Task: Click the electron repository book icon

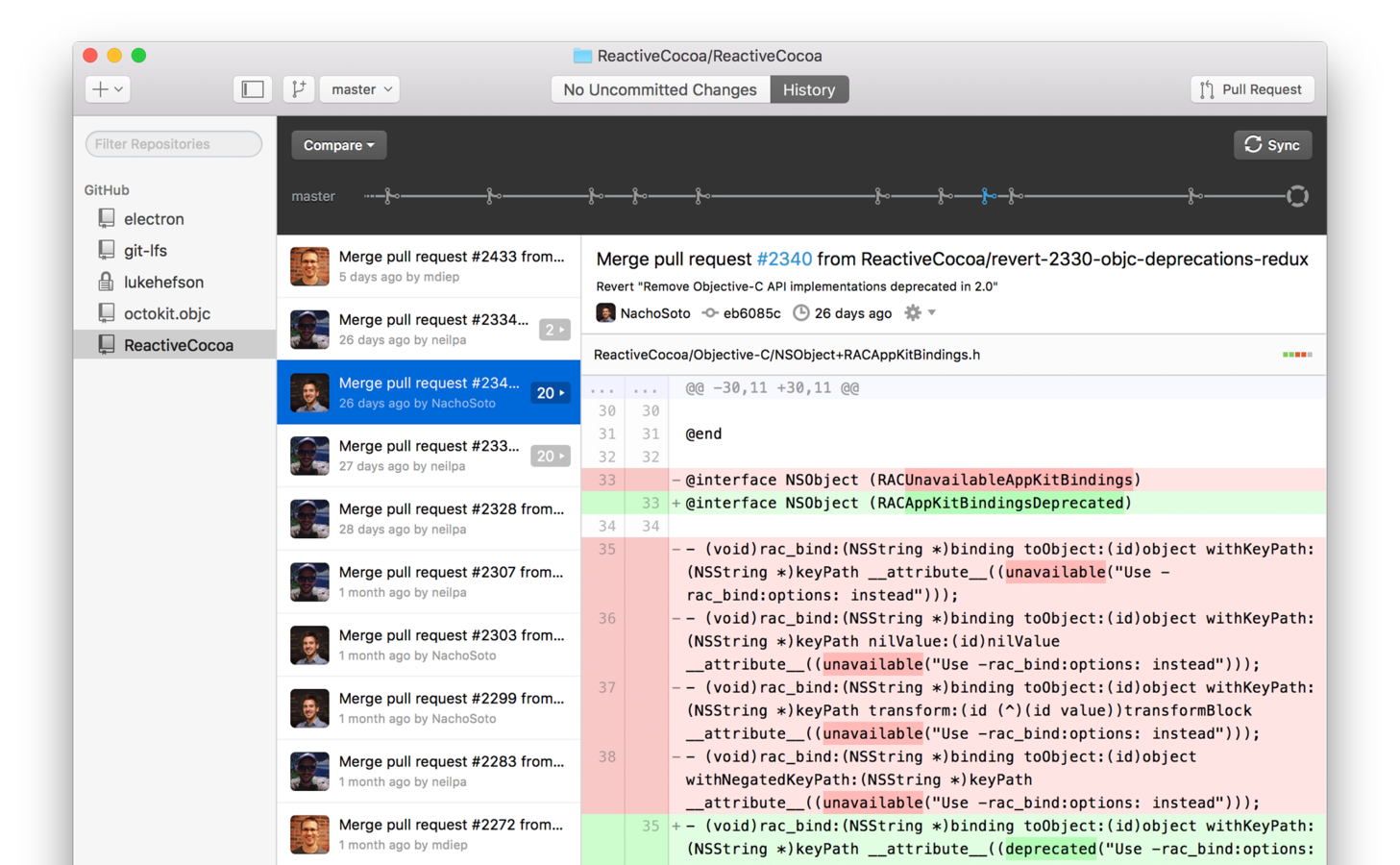Action: coord(107,218)
